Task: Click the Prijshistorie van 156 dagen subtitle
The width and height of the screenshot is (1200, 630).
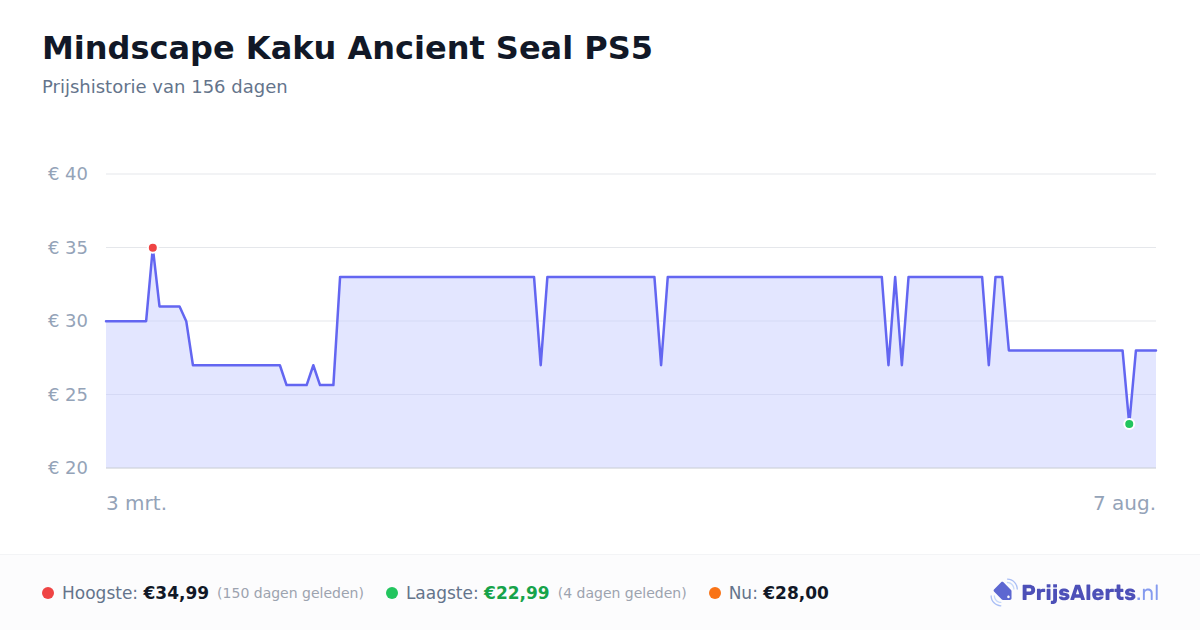Action: 165,87
